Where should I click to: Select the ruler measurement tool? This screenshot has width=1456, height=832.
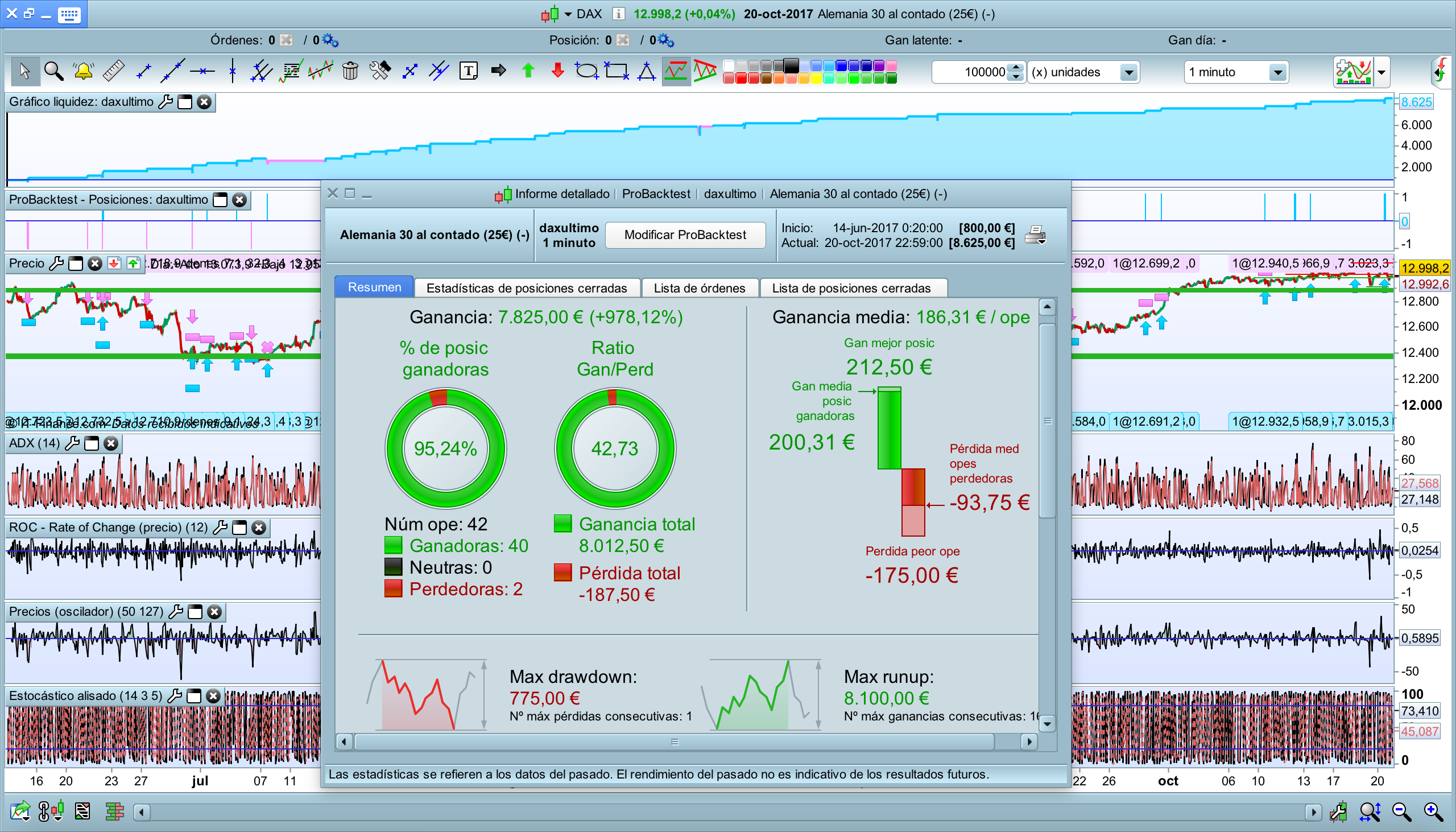pyautogui.click(x=113, y=72)
